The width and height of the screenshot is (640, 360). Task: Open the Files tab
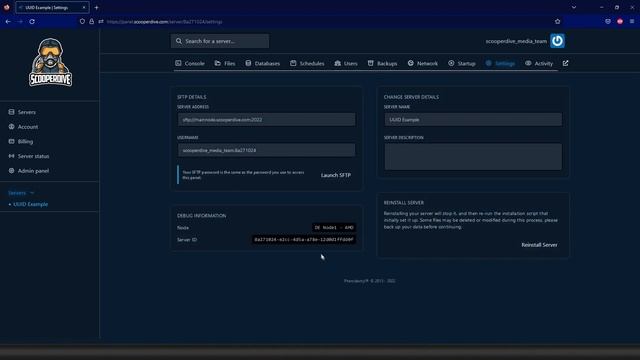tap(224, 63)
